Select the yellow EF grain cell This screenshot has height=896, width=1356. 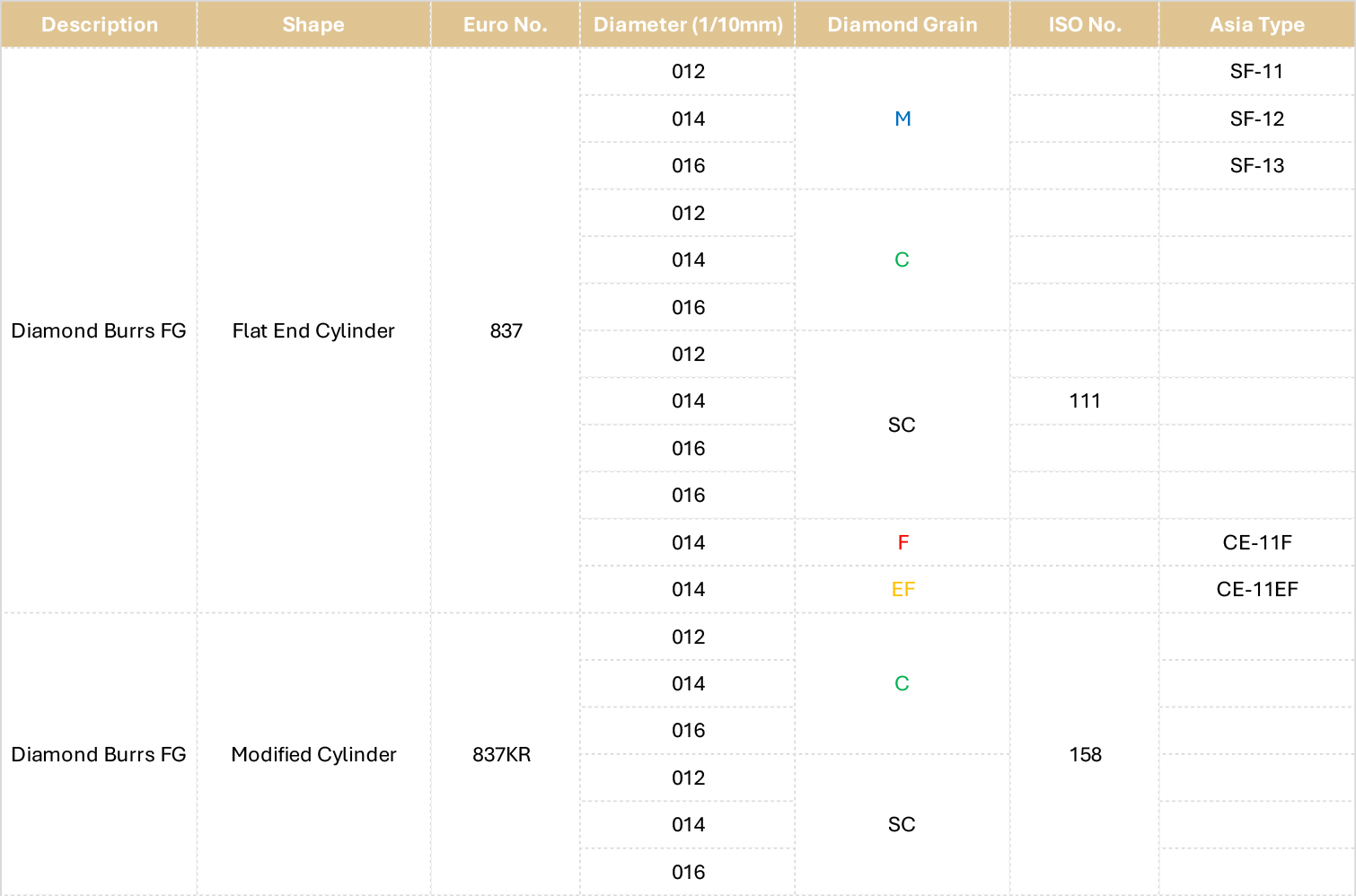[x=903, y=589]
